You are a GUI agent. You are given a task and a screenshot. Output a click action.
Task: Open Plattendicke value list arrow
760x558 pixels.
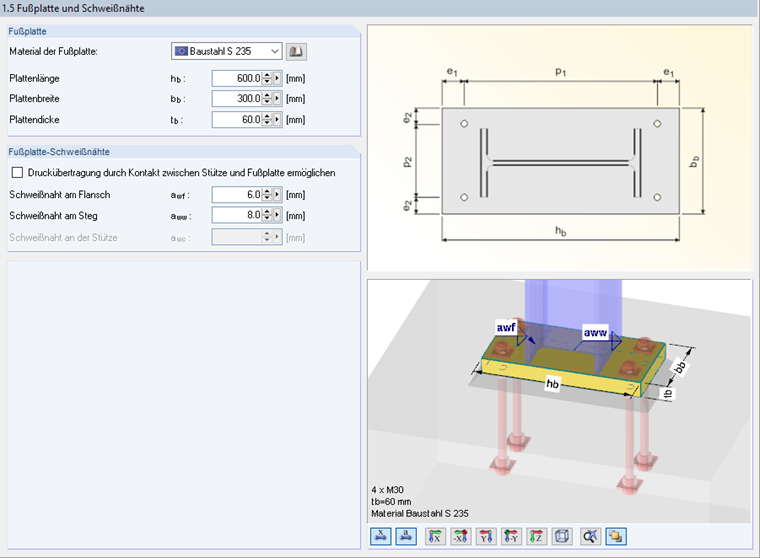pos(277,120)
